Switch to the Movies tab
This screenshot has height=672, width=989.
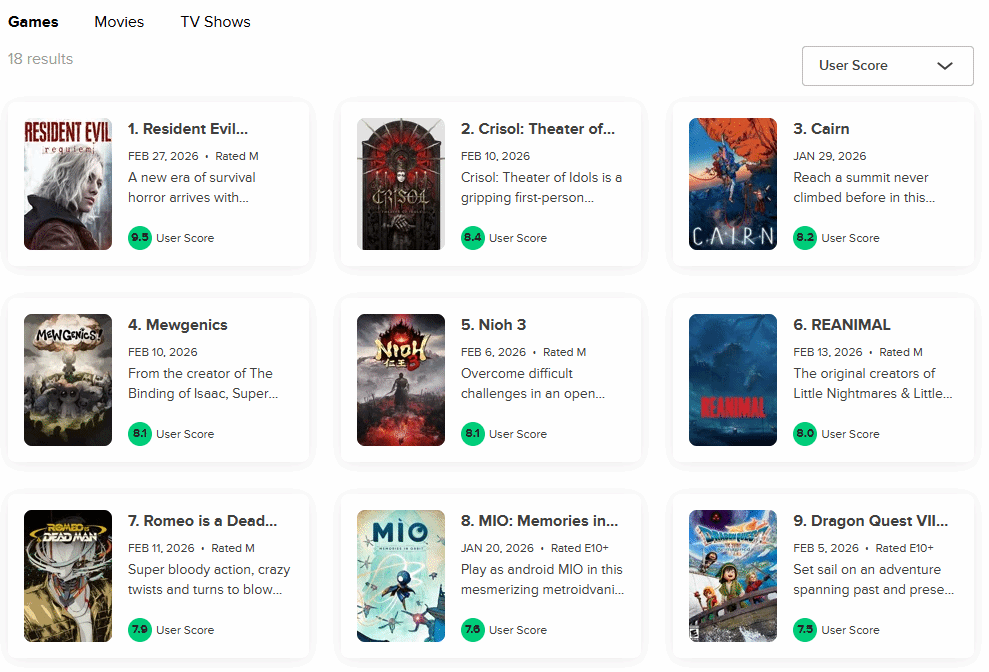click(119, 22)
